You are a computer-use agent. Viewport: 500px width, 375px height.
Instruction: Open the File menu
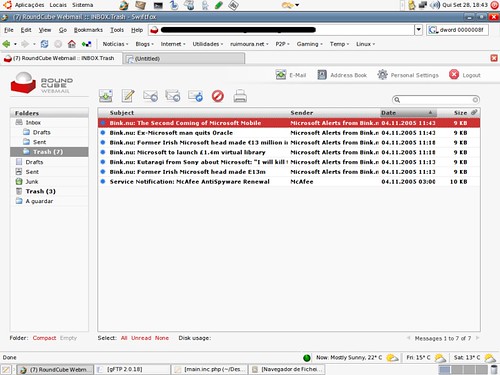[9, 30]
